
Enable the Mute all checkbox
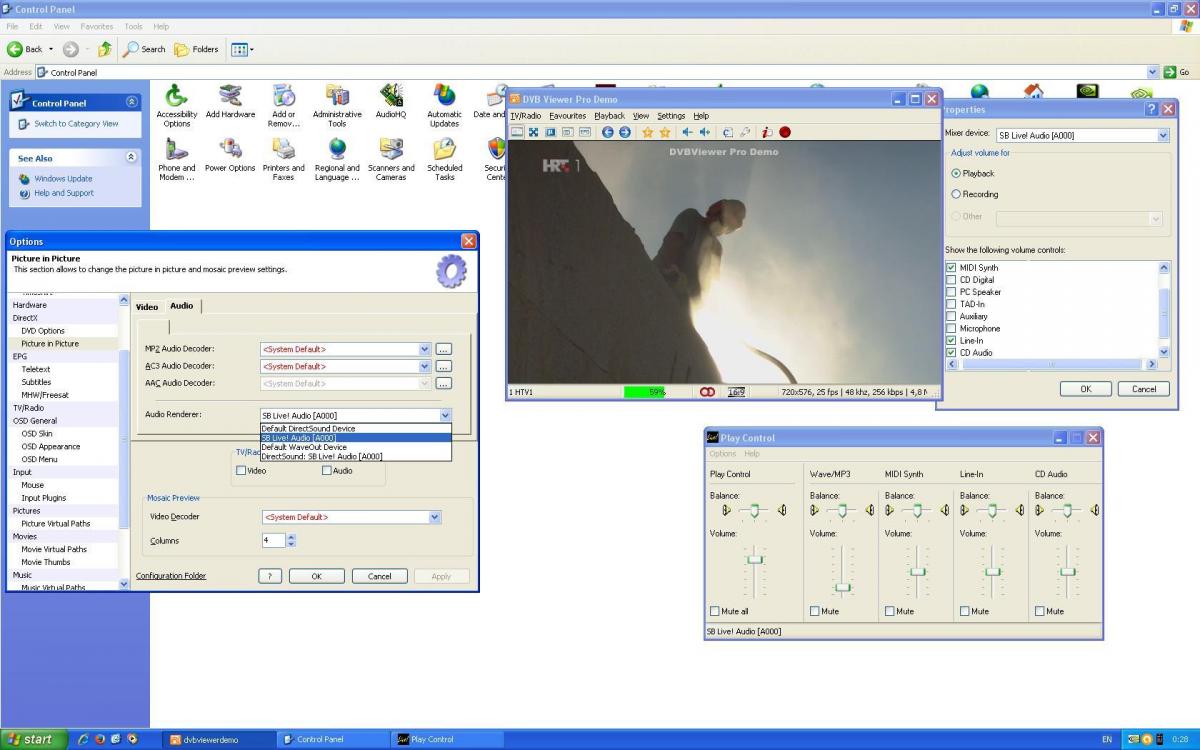tap(715, 611)
